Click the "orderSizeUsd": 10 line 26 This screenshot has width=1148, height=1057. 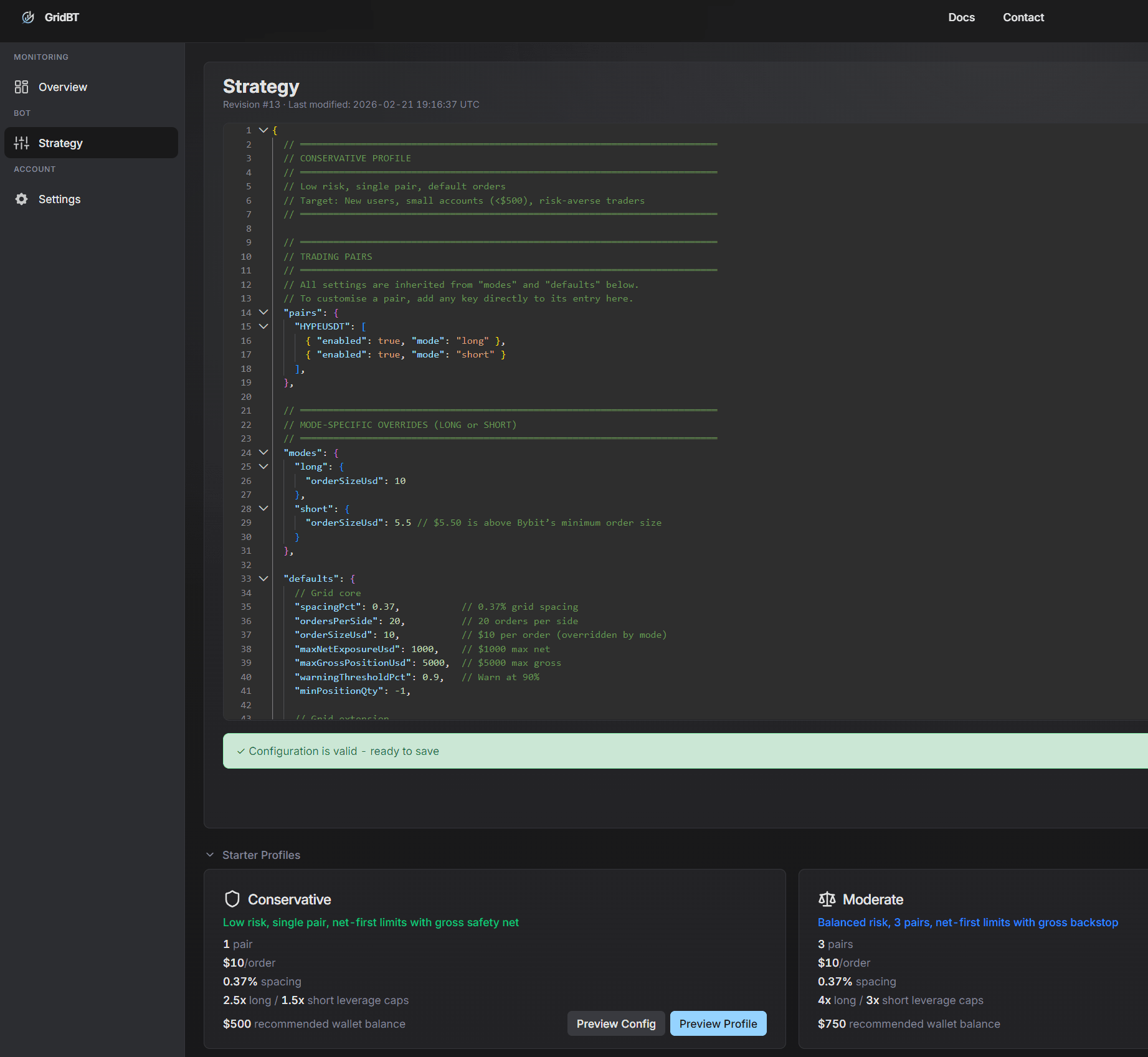(x=356, y=481)
